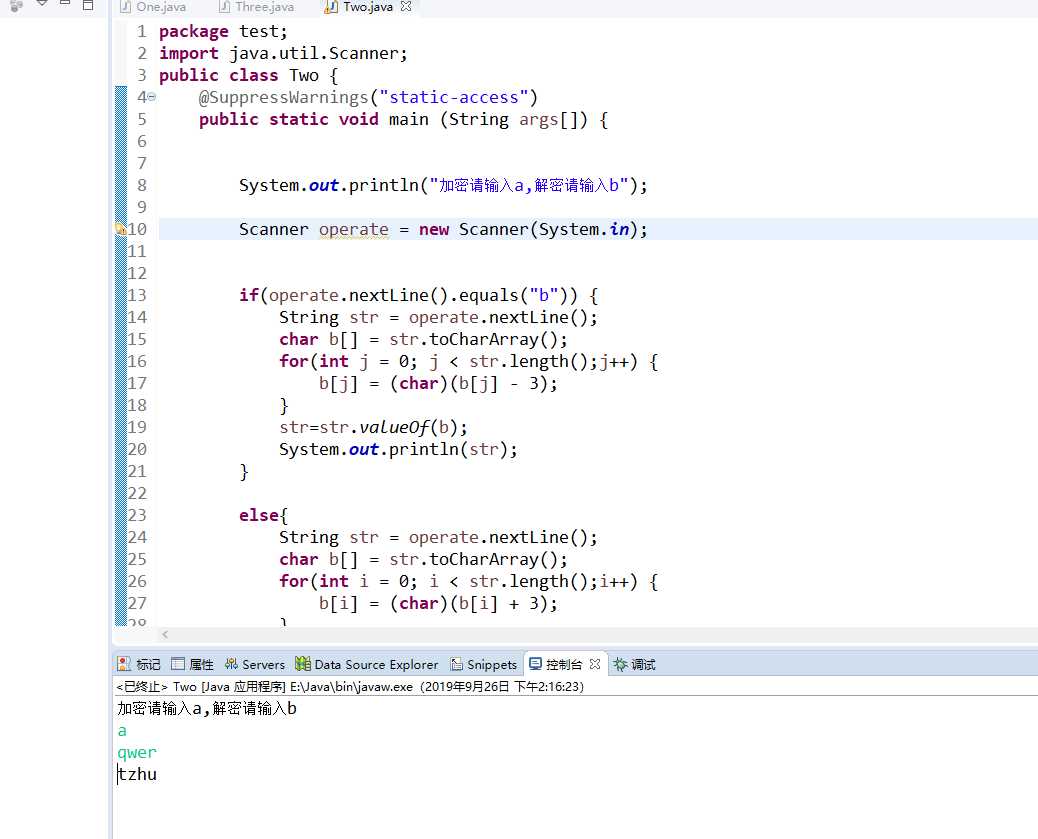Image resolution: width=1038 pixels, height=839 pixels.
Task: Click the 'else{' keyword on line 23
Action: click(263, 515)
